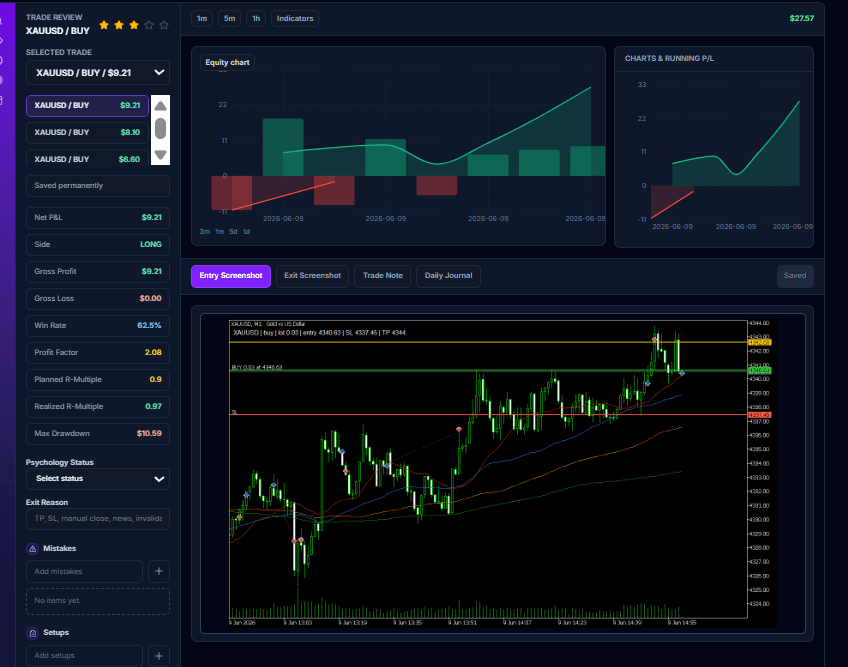
Task: Select 5d equity chart range
Action: click(x=233, y=232)
